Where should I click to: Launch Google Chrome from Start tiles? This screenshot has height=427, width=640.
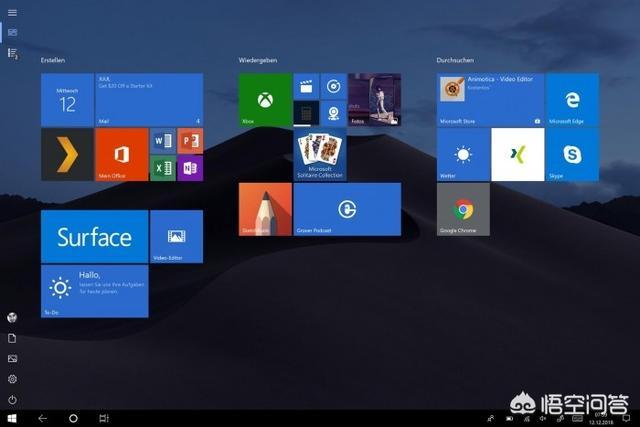pyautogui.click(x=463, y=209)
